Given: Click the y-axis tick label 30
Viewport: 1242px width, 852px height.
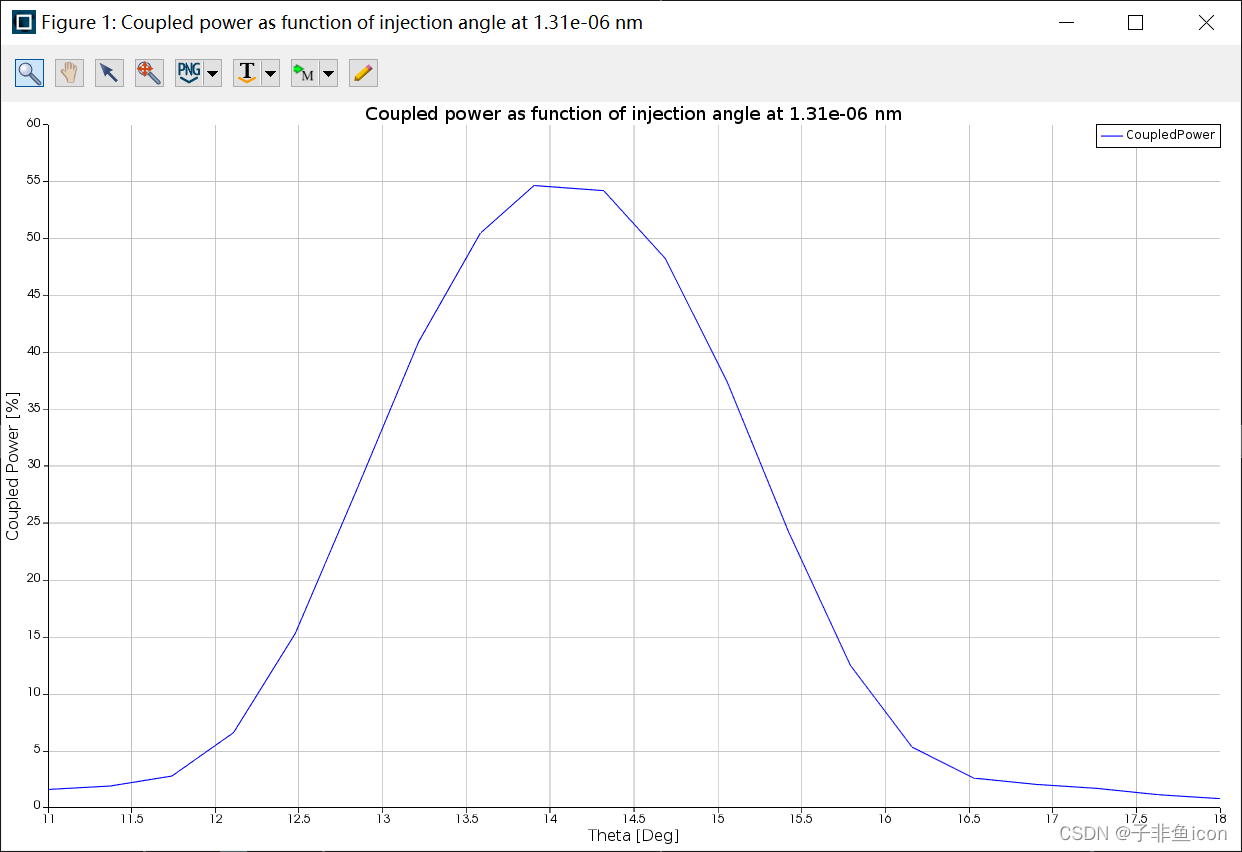Looking at the screenshot, I should (x=33, y=465).
